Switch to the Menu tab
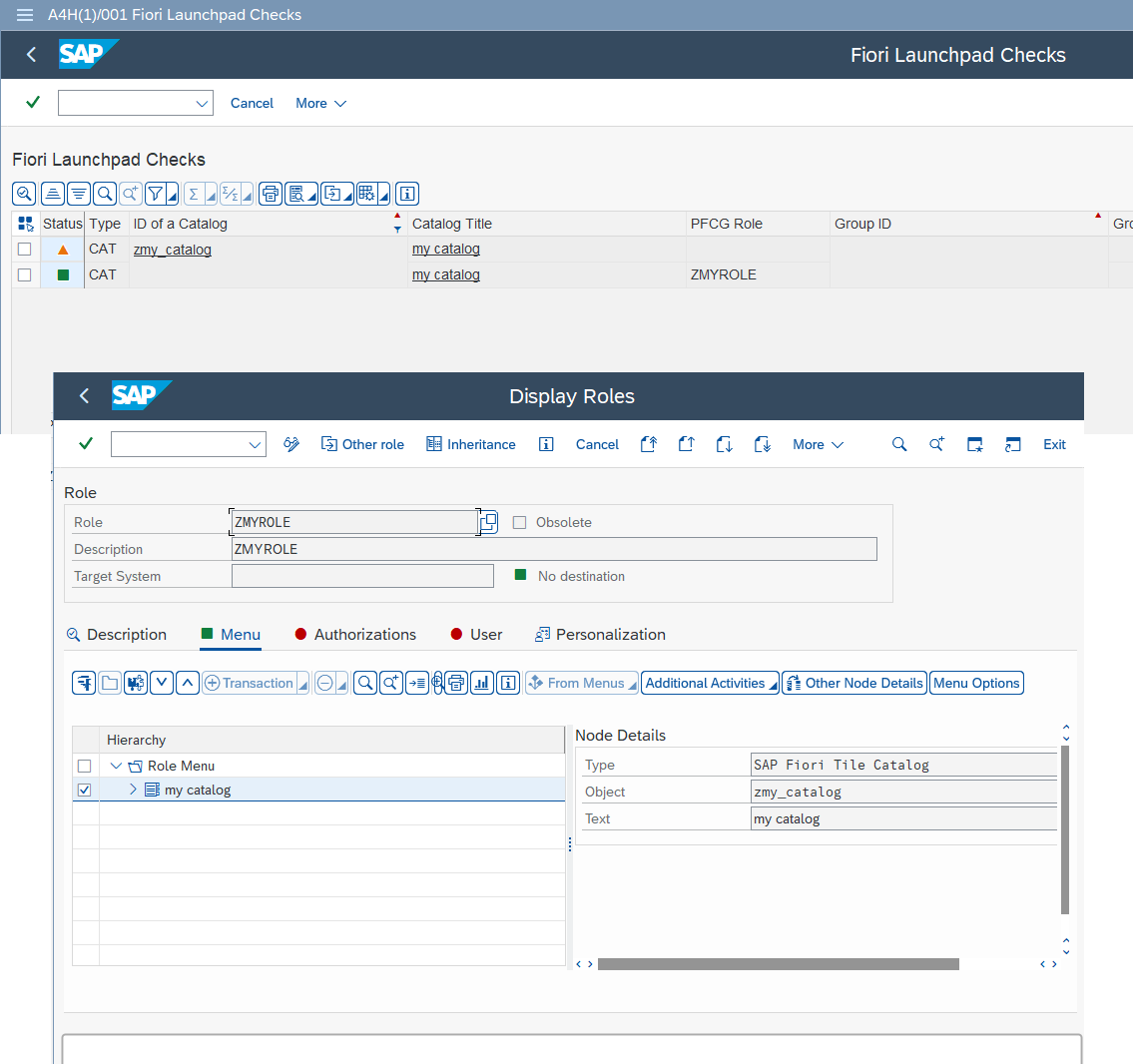The height and width of the screenshot is (1064, 1133). pos(231,634)
